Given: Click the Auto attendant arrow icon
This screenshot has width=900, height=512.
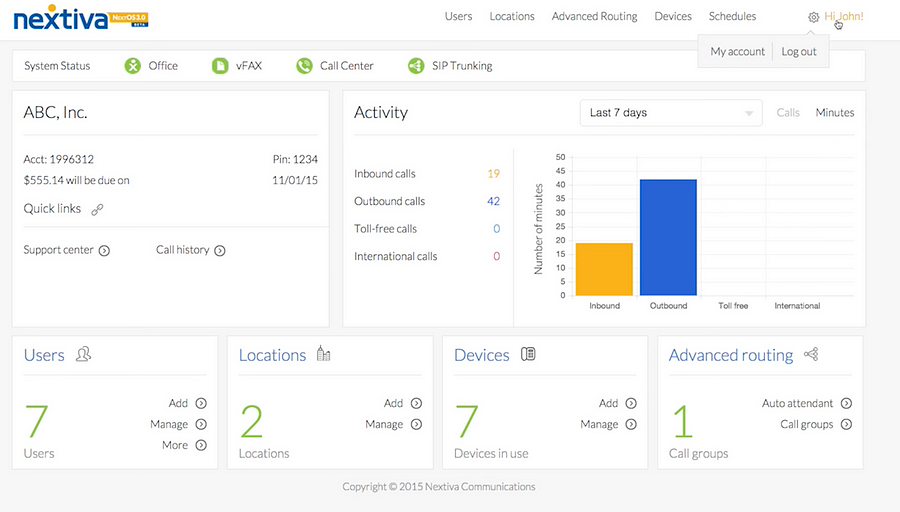Looking at the screenshot, I should [847, 404].
